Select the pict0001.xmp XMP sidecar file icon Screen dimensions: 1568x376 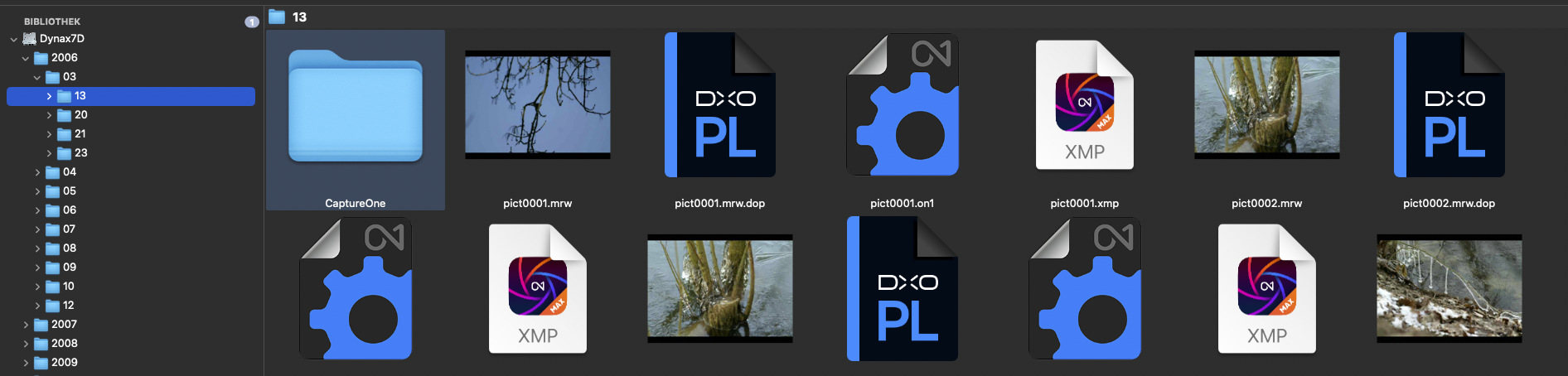point(1085,105)
